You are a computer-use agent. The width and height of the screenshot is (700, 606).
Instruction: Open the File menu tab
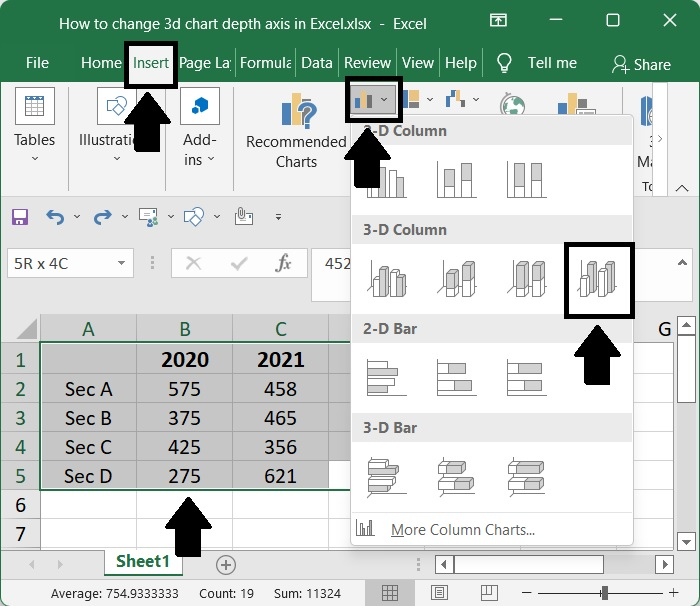(x=37, y=63)
